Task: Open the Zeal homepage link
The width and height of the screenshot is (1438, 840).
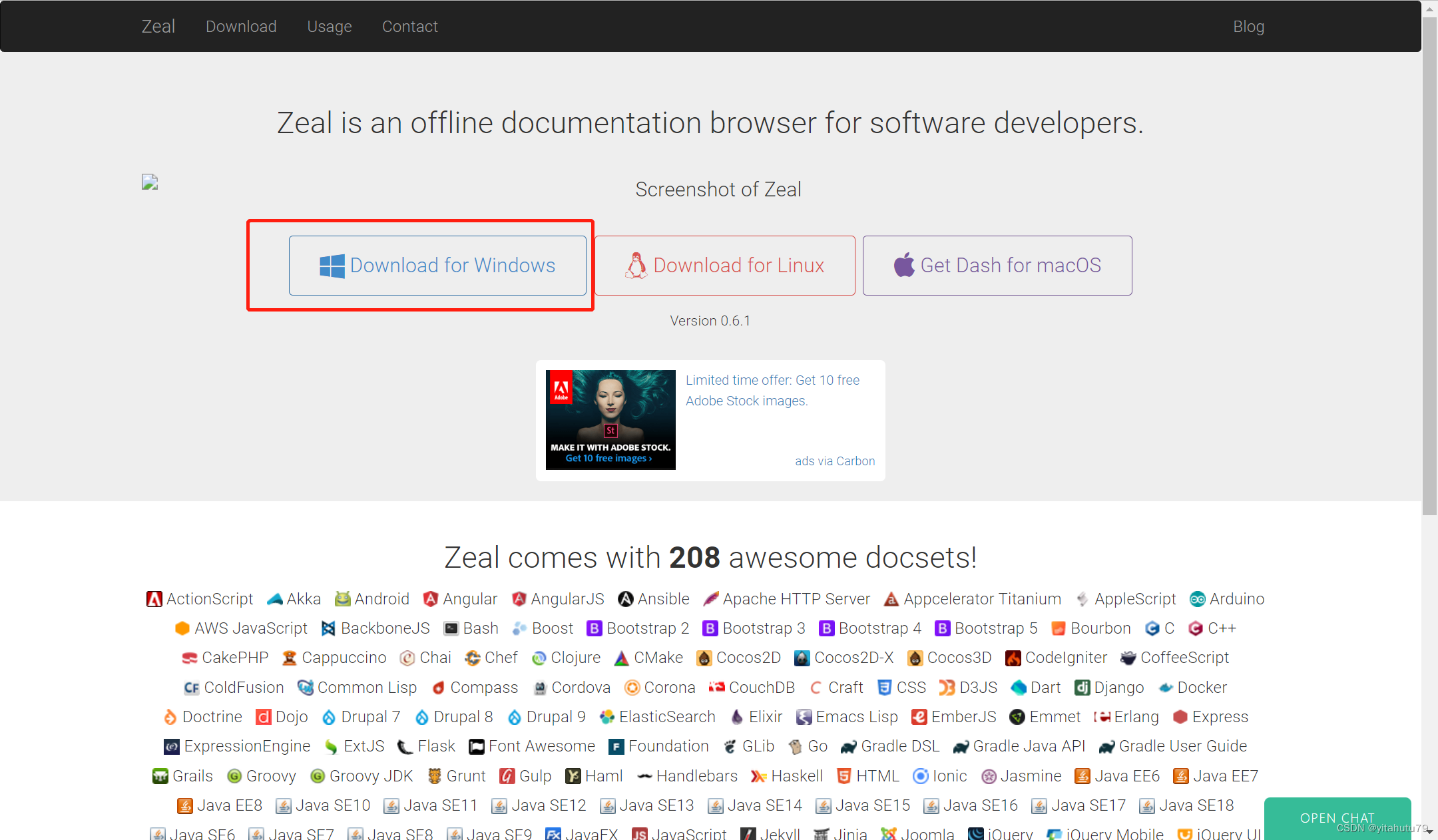Action: click(x=157, y=26)
